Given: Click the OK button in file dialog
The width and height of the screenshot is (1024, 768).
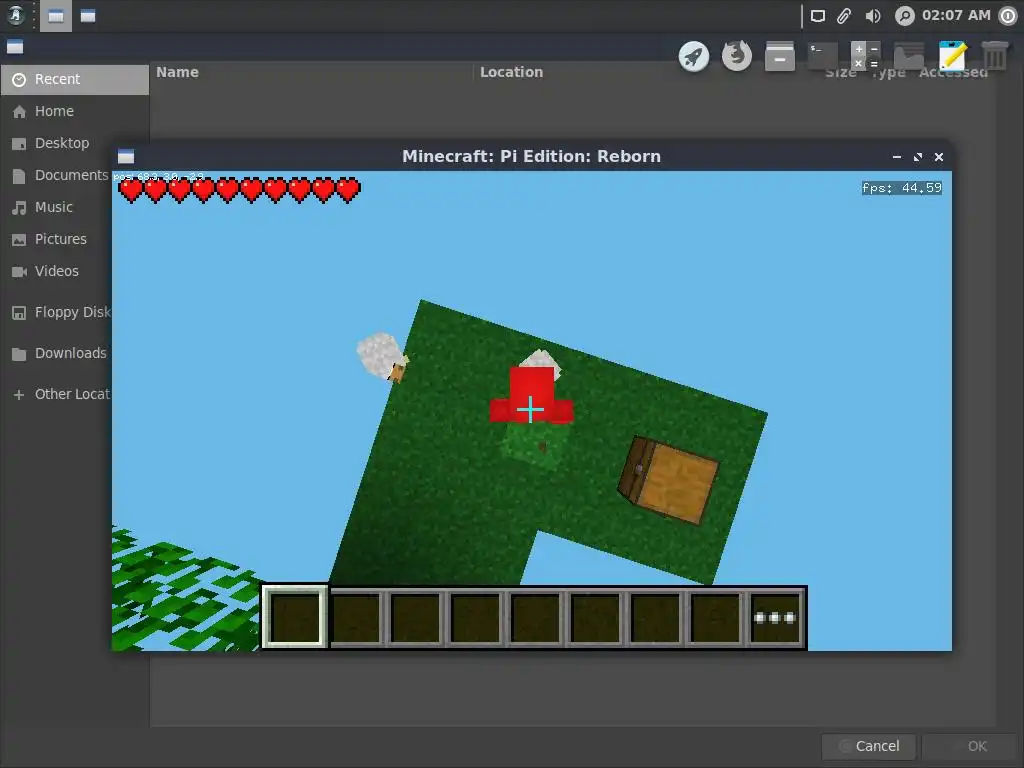Looking at the screenshot, I should point(969,746).
